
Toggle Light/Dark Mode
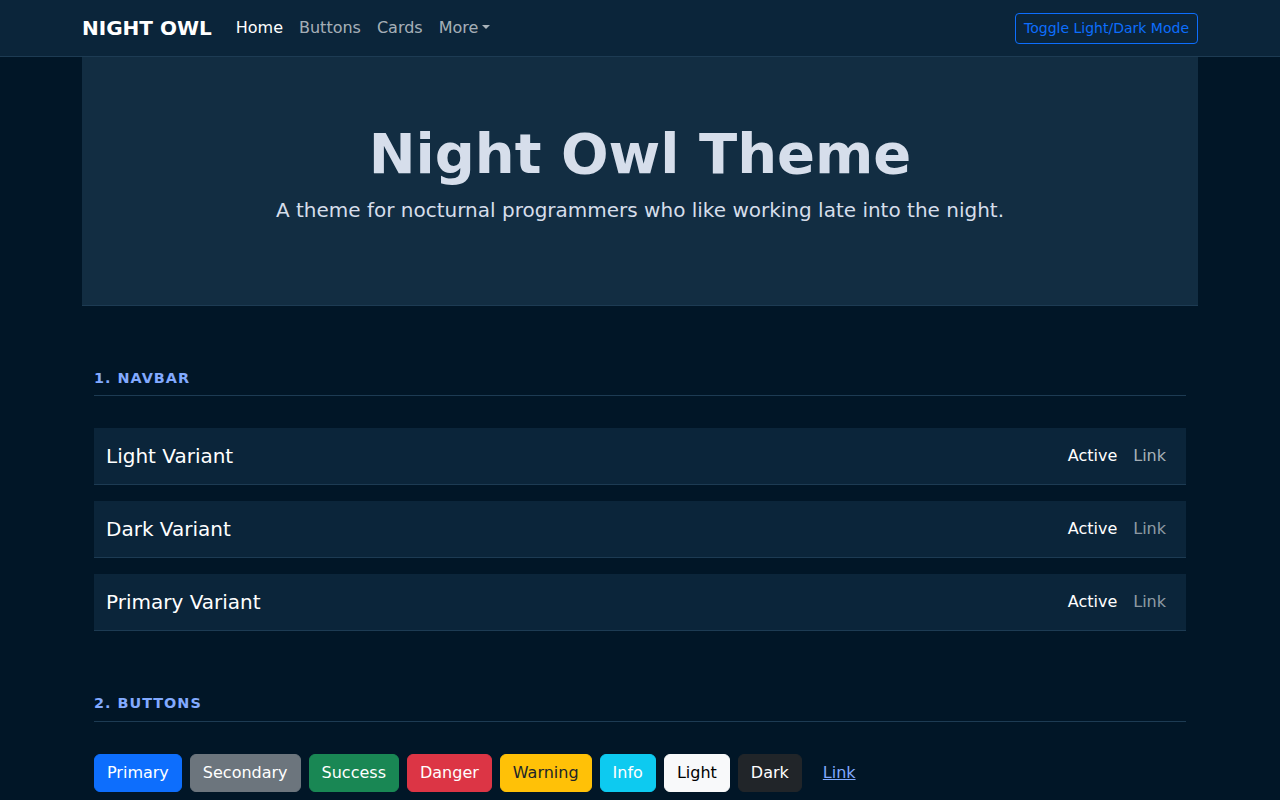1106,28
